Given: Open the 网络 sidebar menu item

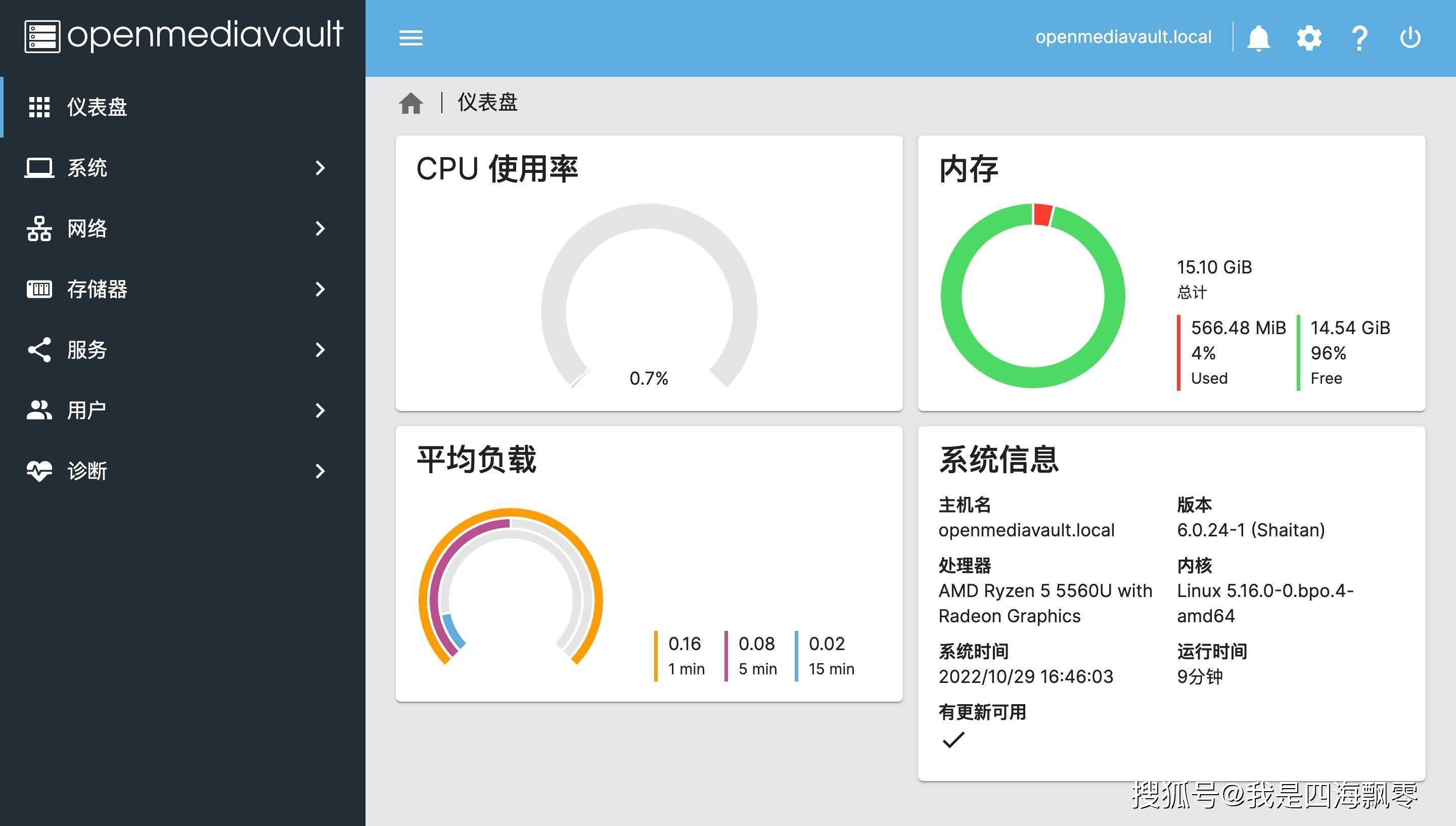Looking at the screenshot, I should tap(183, 228).
